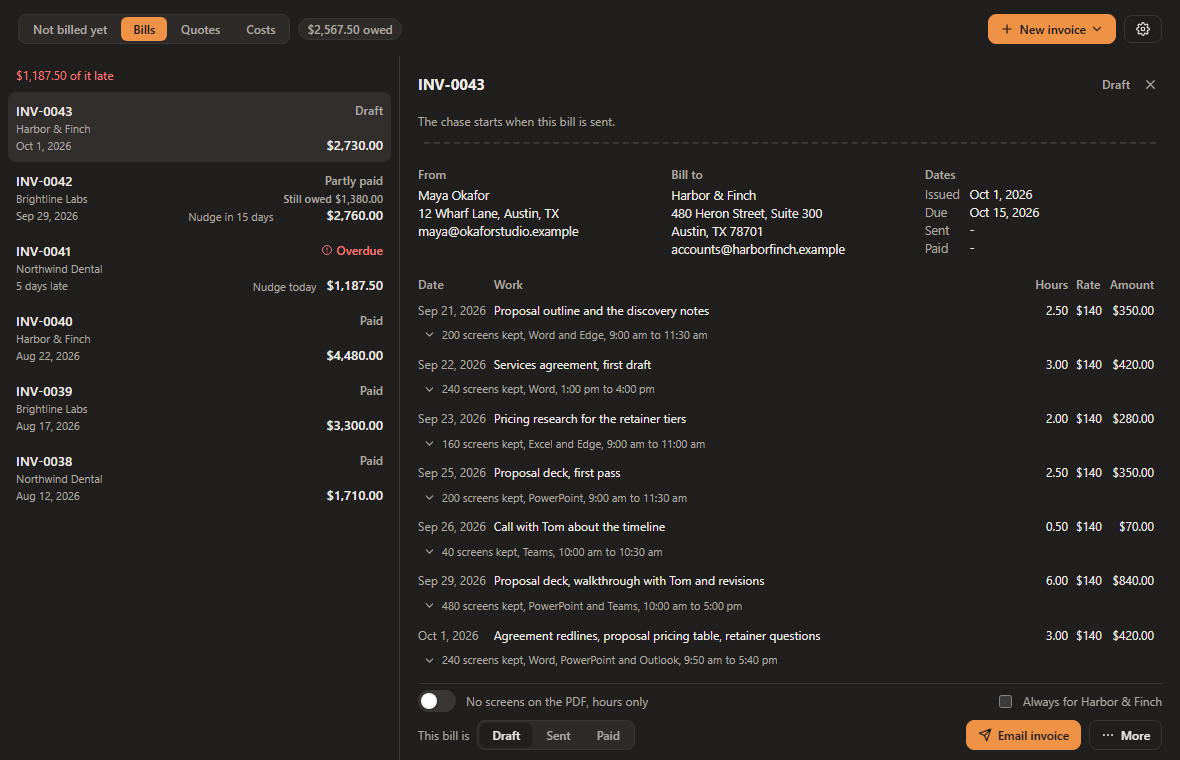
Task: Click the $1,187.50 of it late text
Action: point(65,75)
